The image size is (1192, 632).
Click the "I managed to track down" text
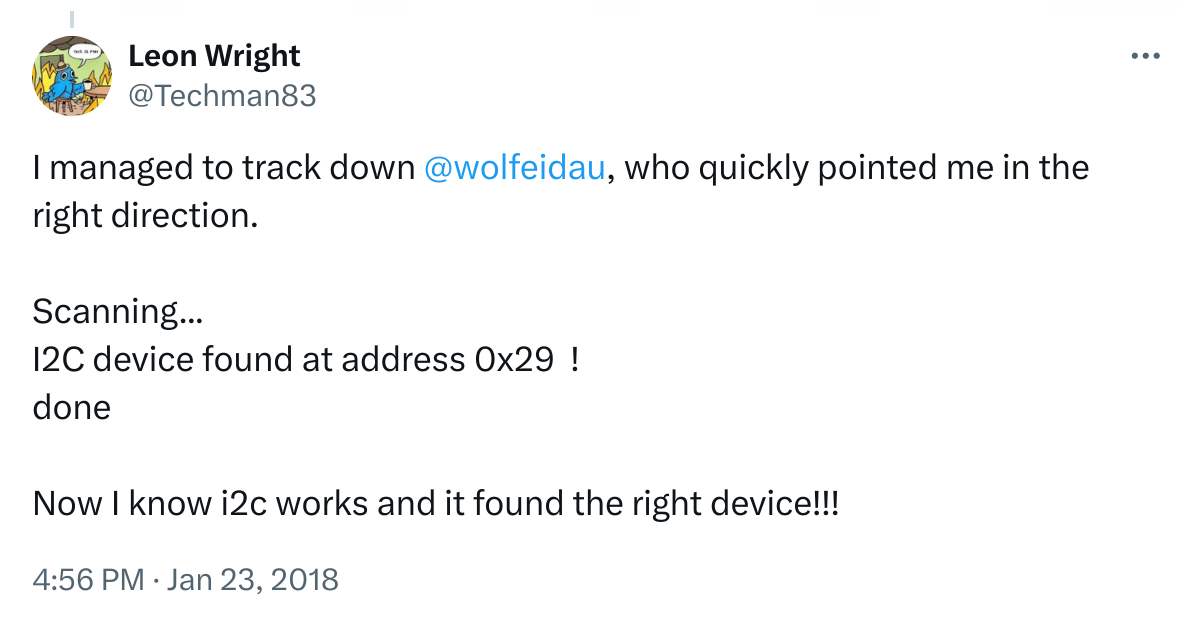(x=224, y=168)
